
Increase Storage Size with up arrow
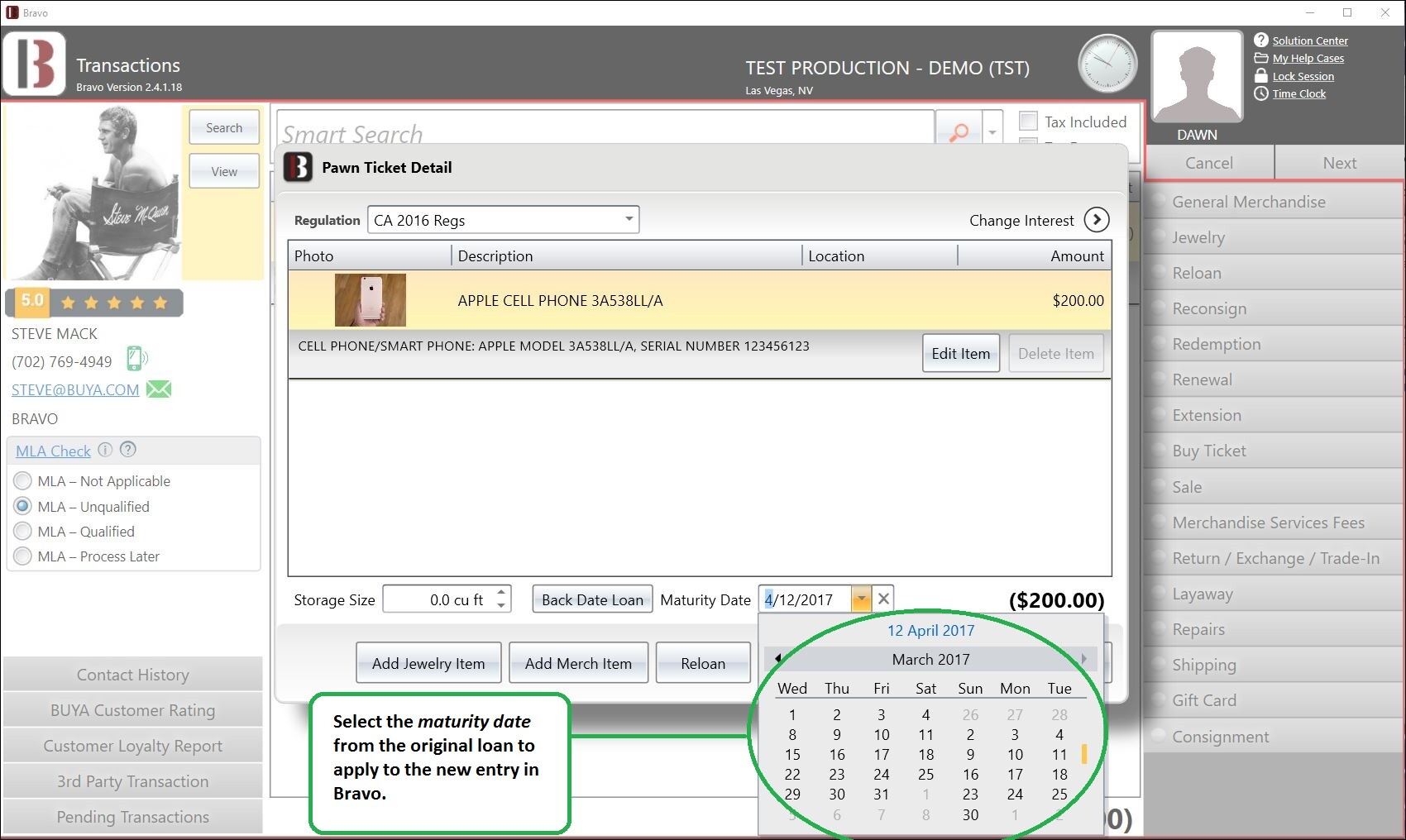click(501, 592)
